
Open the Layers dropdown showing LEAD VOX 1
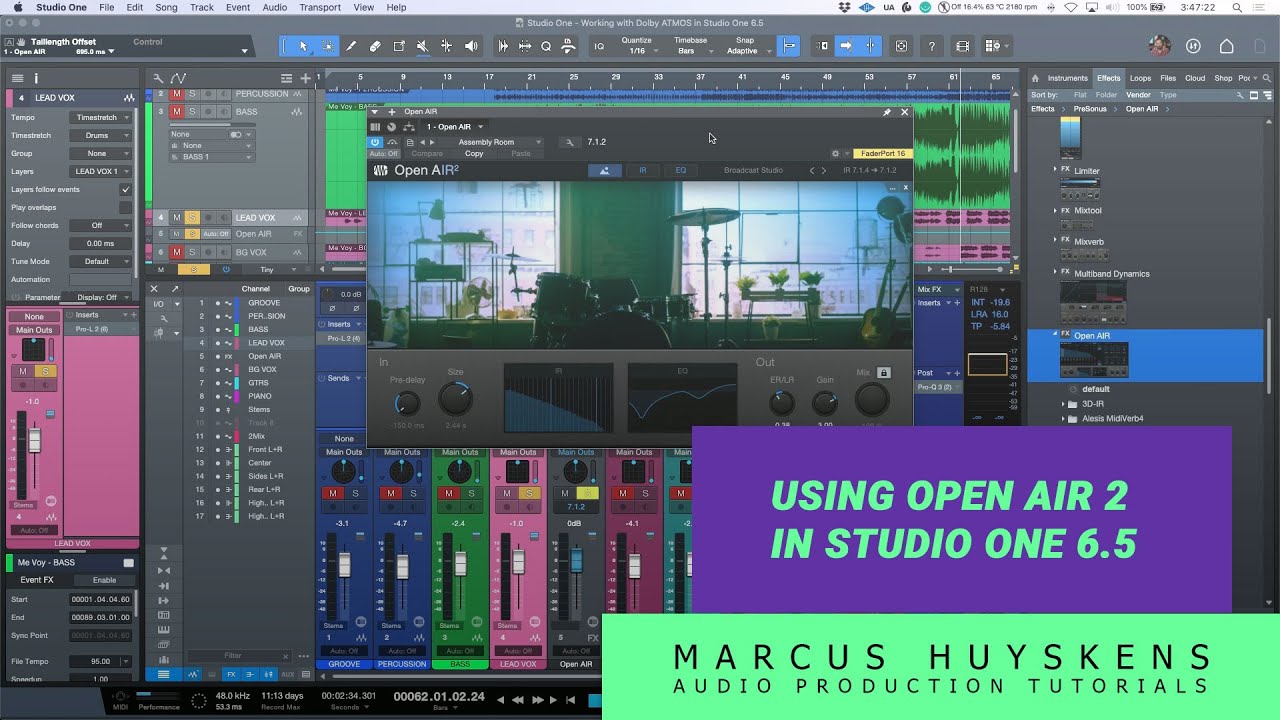tap(100, 171)
